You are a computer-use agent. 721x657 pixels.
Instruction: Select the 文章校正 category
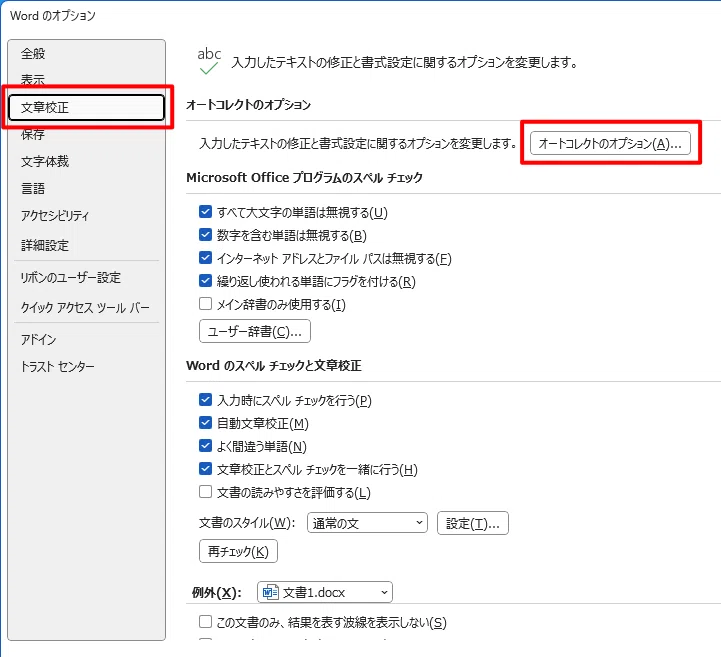pyautogui.click(x=86, y=108)
